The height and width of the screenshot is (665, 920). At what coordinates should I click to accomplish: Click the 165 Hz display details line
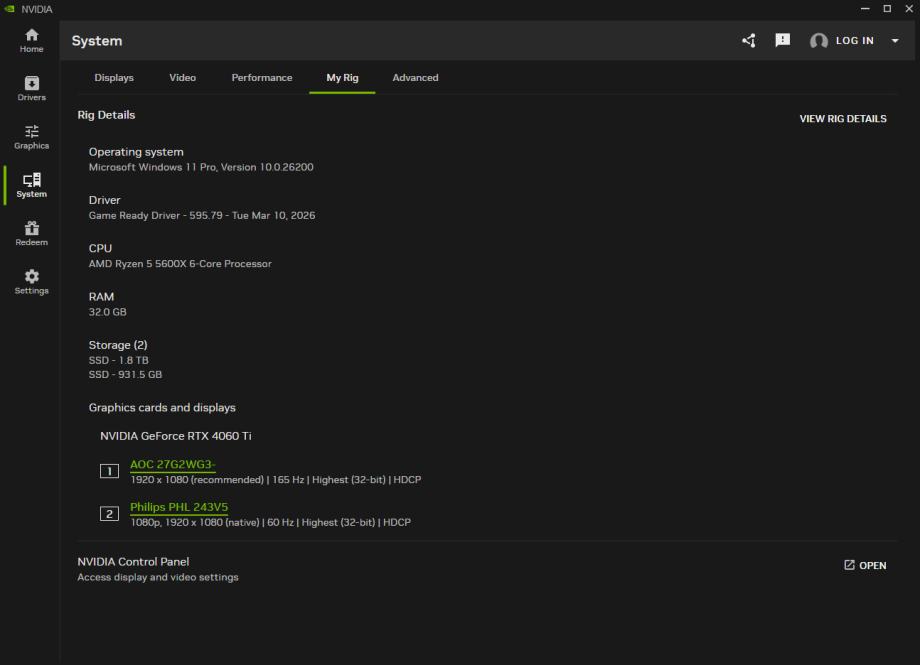[276, 480]
